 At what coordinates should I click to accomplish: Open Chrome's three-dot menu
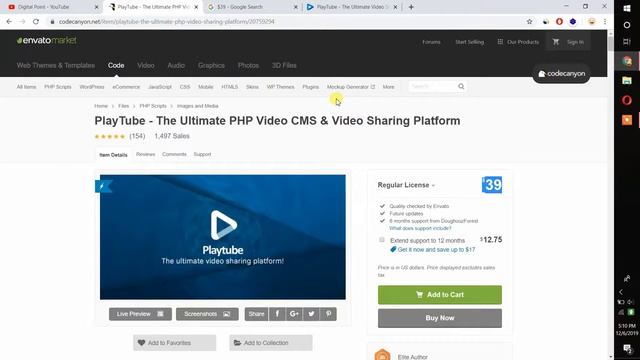pyautogui.click(x=605, y=22)
